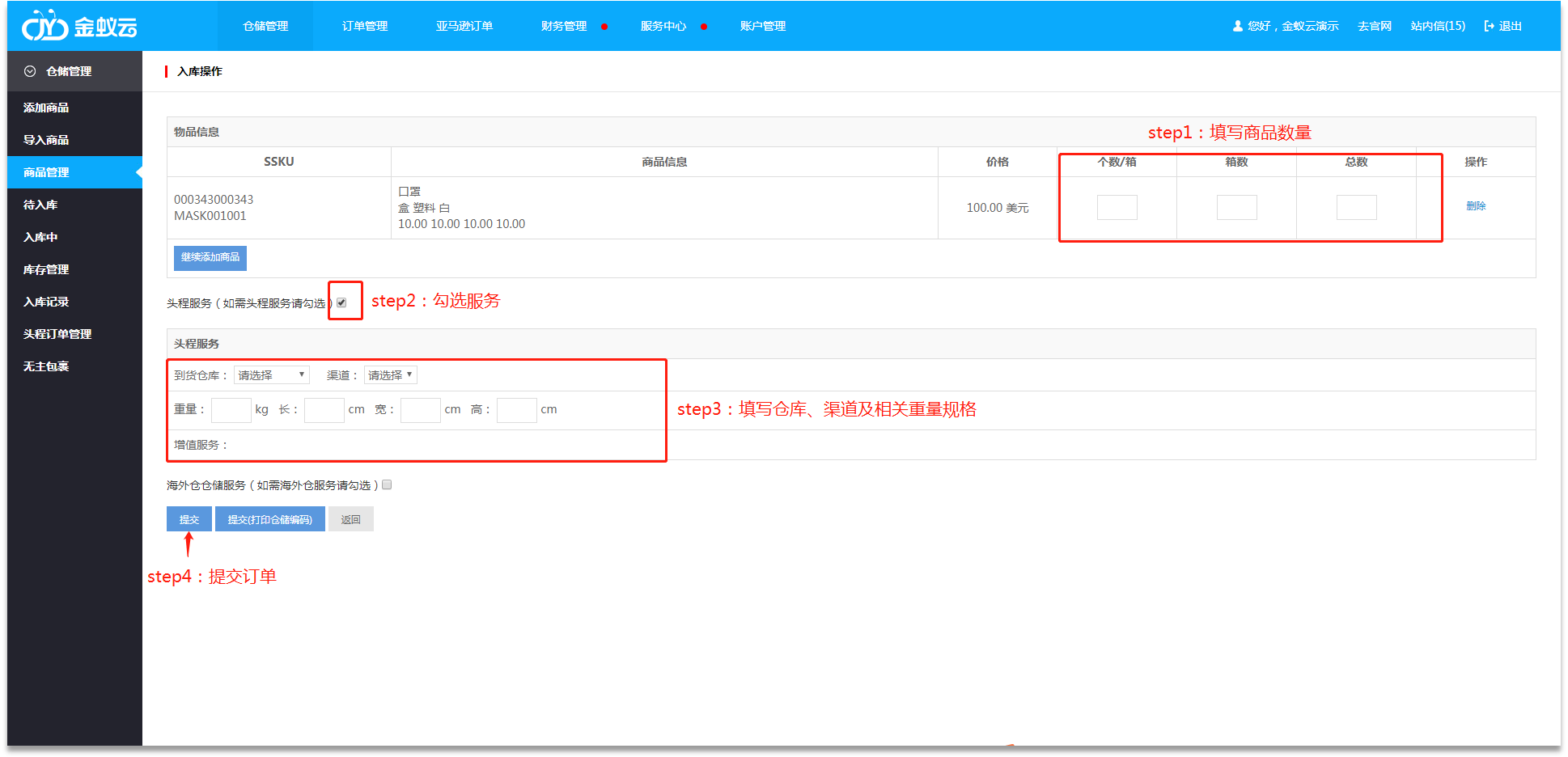The height and width of the screenshot is (757, 1568).
Task: Check the 海外仓仓储服务 checkbox
Action: point(387,485)
